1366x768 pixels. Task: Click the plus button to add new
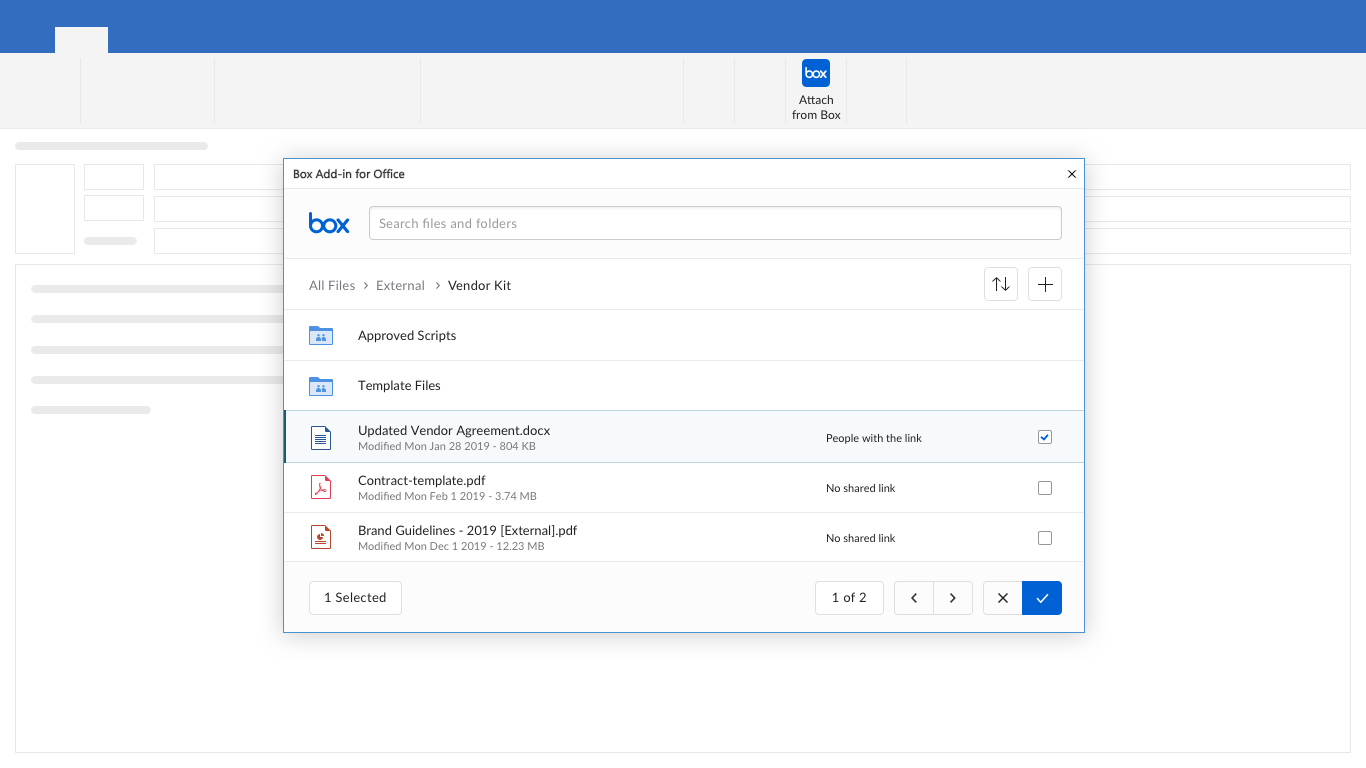(x=1045, y=285)
